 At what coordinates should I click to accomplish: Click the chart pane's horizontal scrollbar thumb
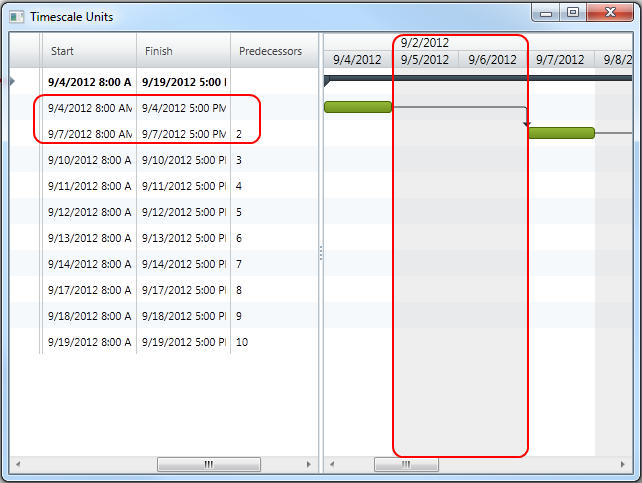point(406,465)
